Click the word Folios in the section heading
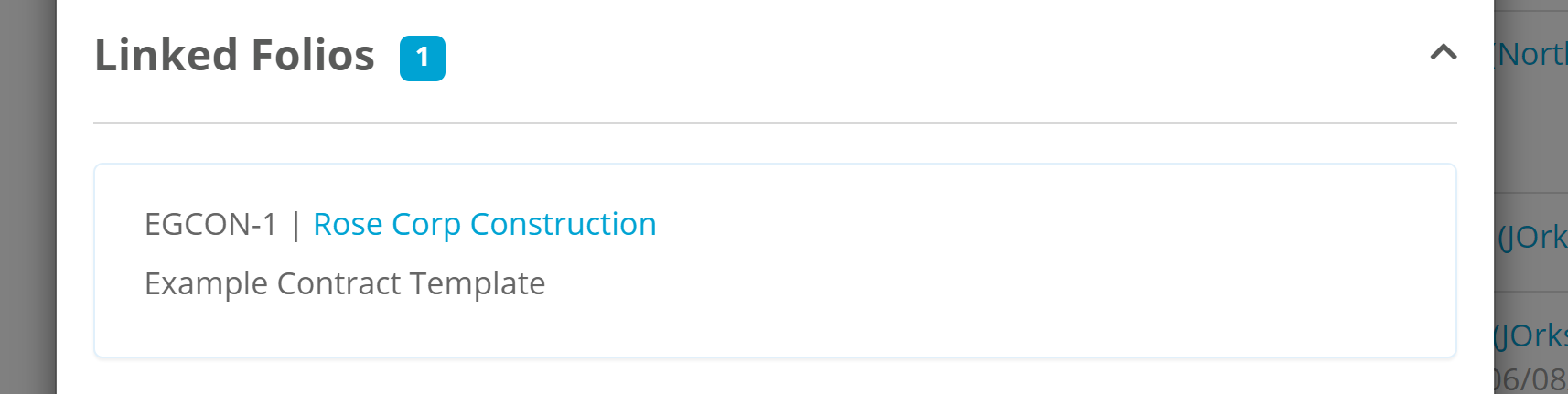 313,56
